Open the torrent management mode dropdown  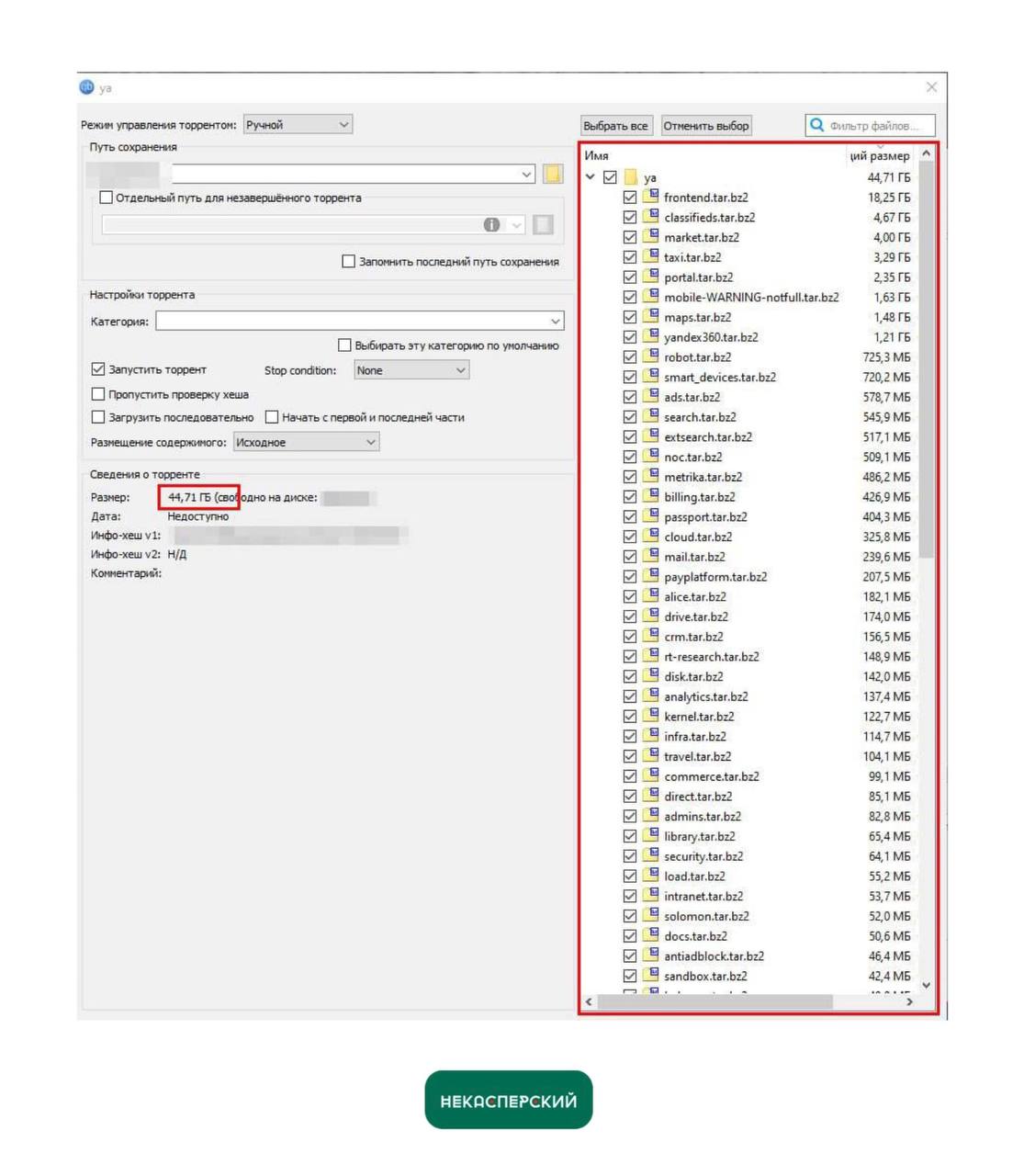click(x=298, y=125)
